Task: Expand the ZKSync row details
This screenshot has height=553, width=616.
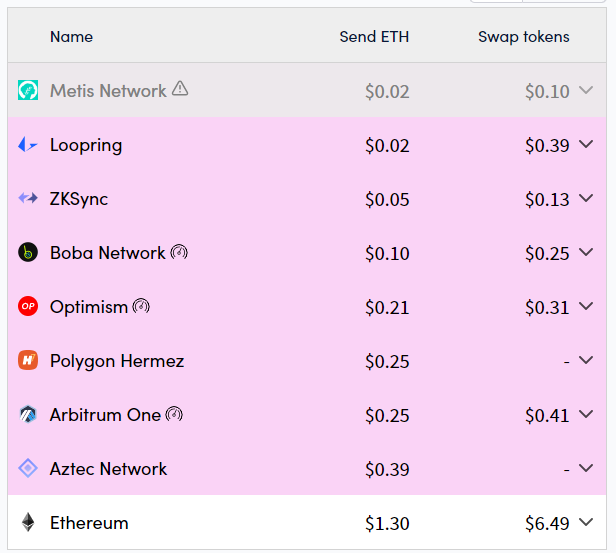Action: [586, 199]
